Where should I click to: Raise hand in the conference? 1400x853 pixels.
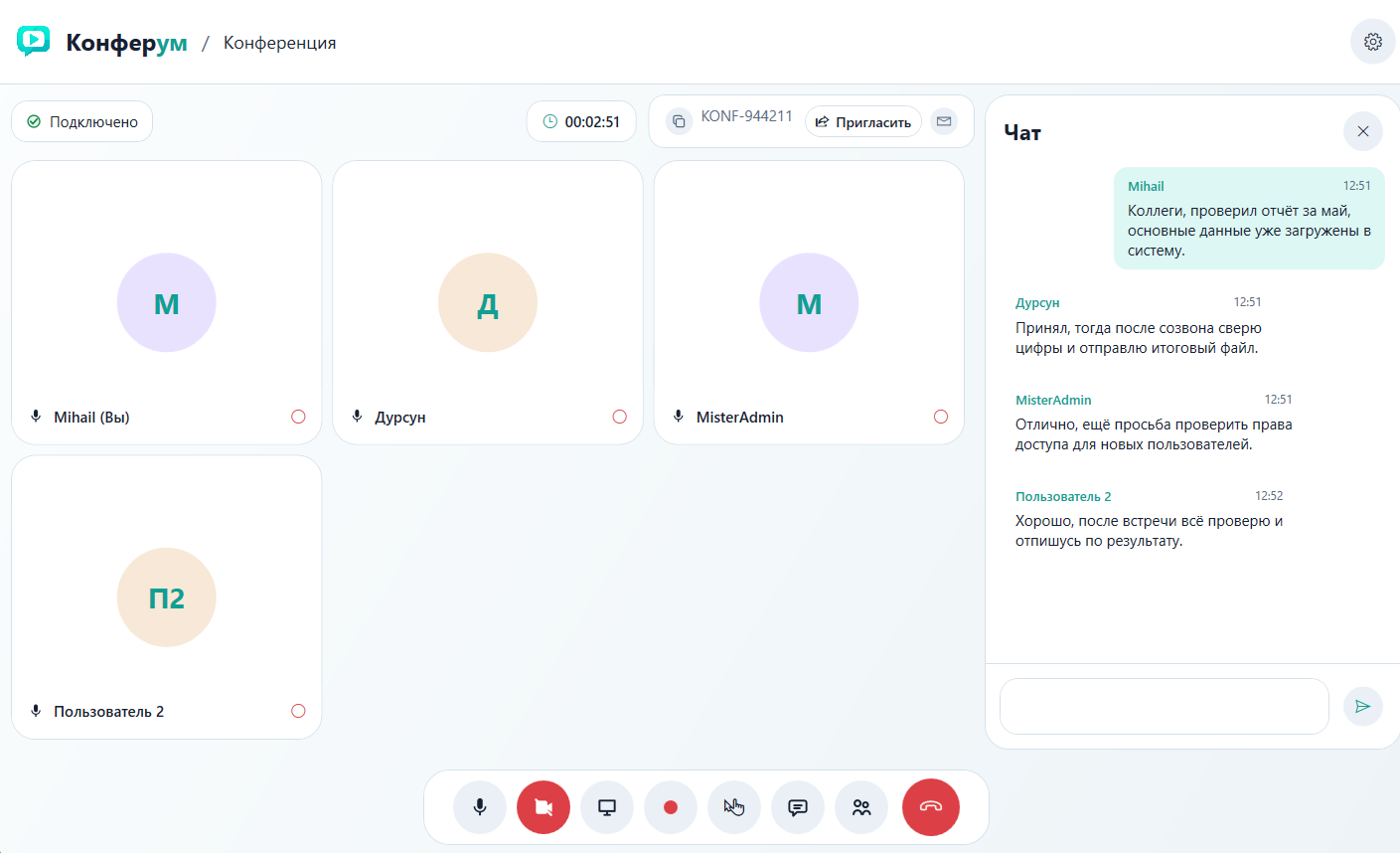click(x=734, y=807)
